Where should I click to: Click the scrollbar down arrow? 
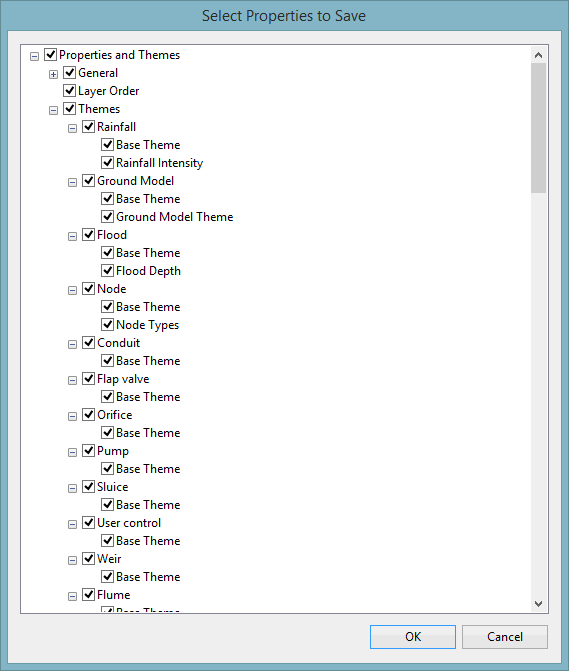pos(539,603)
